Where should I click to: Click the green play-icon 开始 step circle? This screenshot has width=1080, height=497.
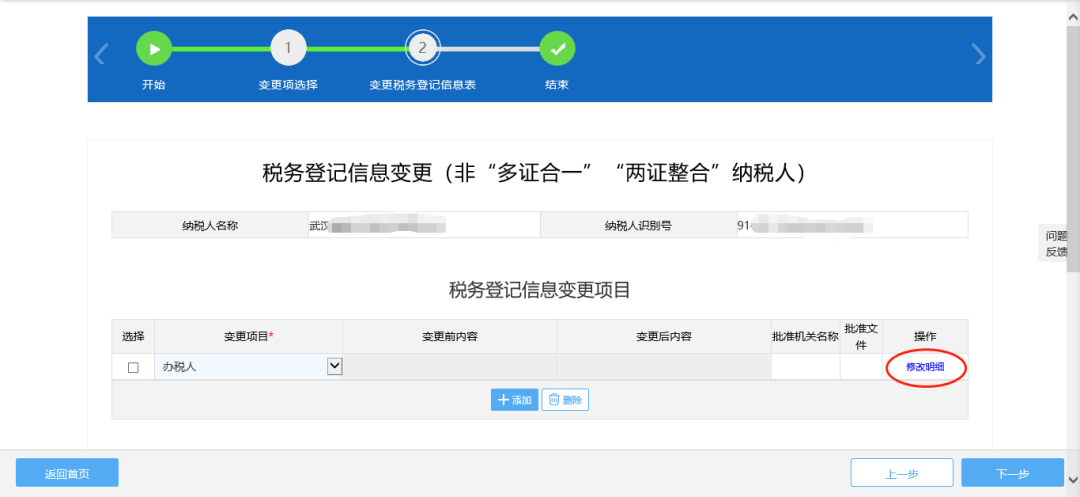coord(154,48)
